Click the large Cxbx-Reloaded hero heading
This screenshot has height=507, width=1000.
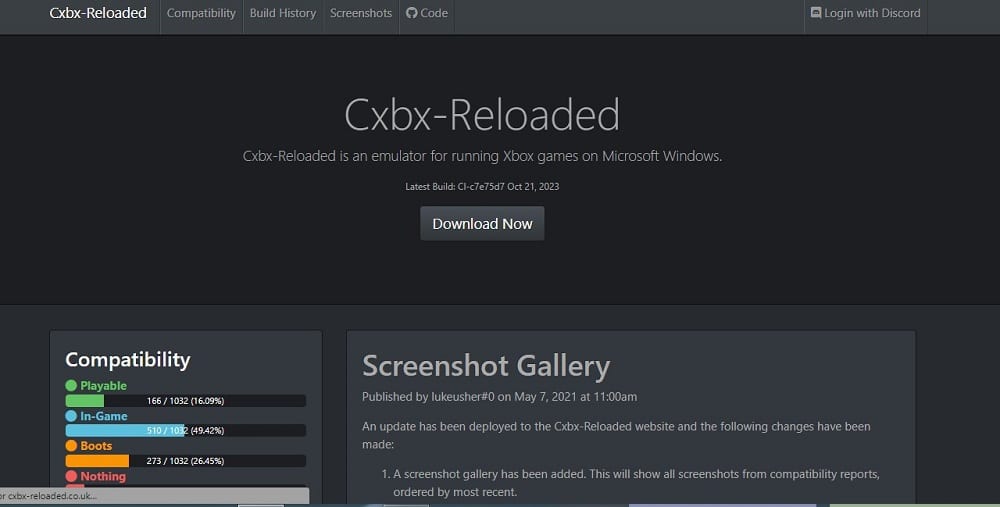pyautogui.click(x=482, y=115)
